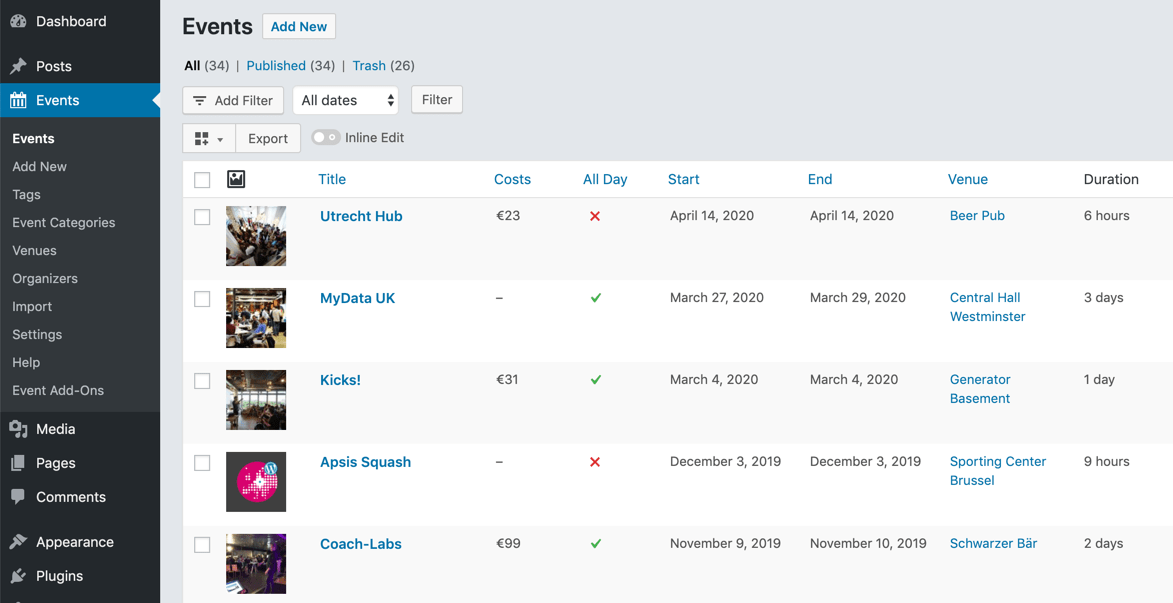This screenshot has height=603, width=1173.
Task: Select all events with the header checkbox
Action: click(202, 179)
